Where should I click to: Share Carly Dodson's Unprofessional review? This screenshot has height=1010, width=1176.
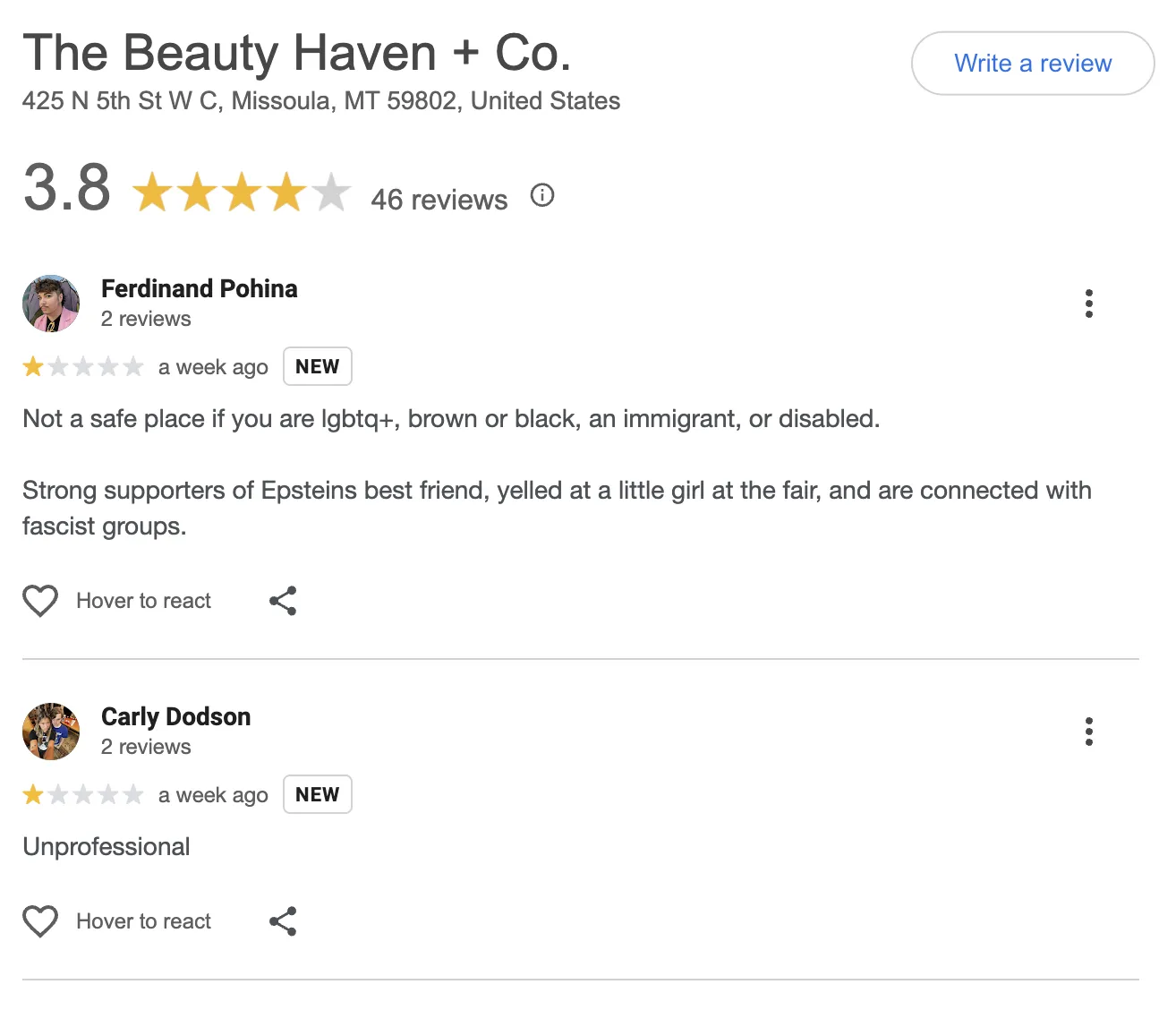(x=283, y=921)
